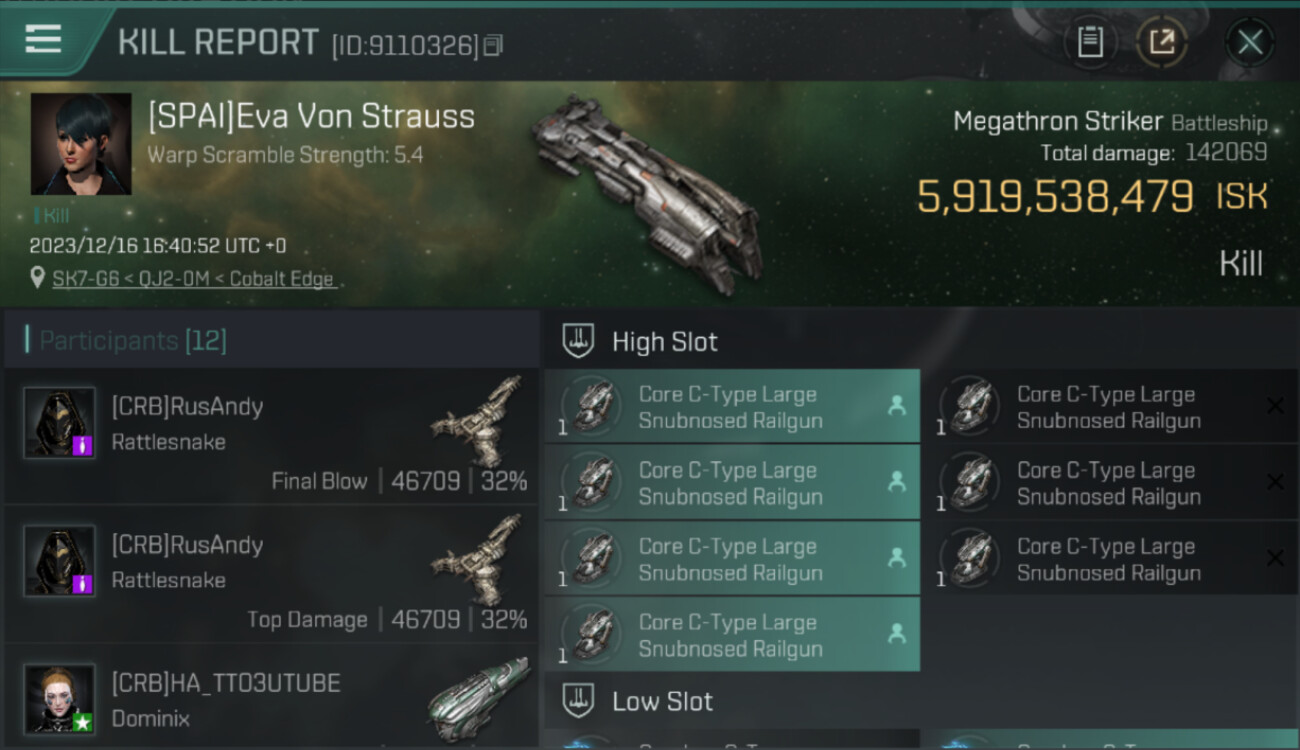This screenshot has width=1300, height=750.
Task: Select HA_TTO3UTUBE Dominix participant entry
Action: (270, 698)
